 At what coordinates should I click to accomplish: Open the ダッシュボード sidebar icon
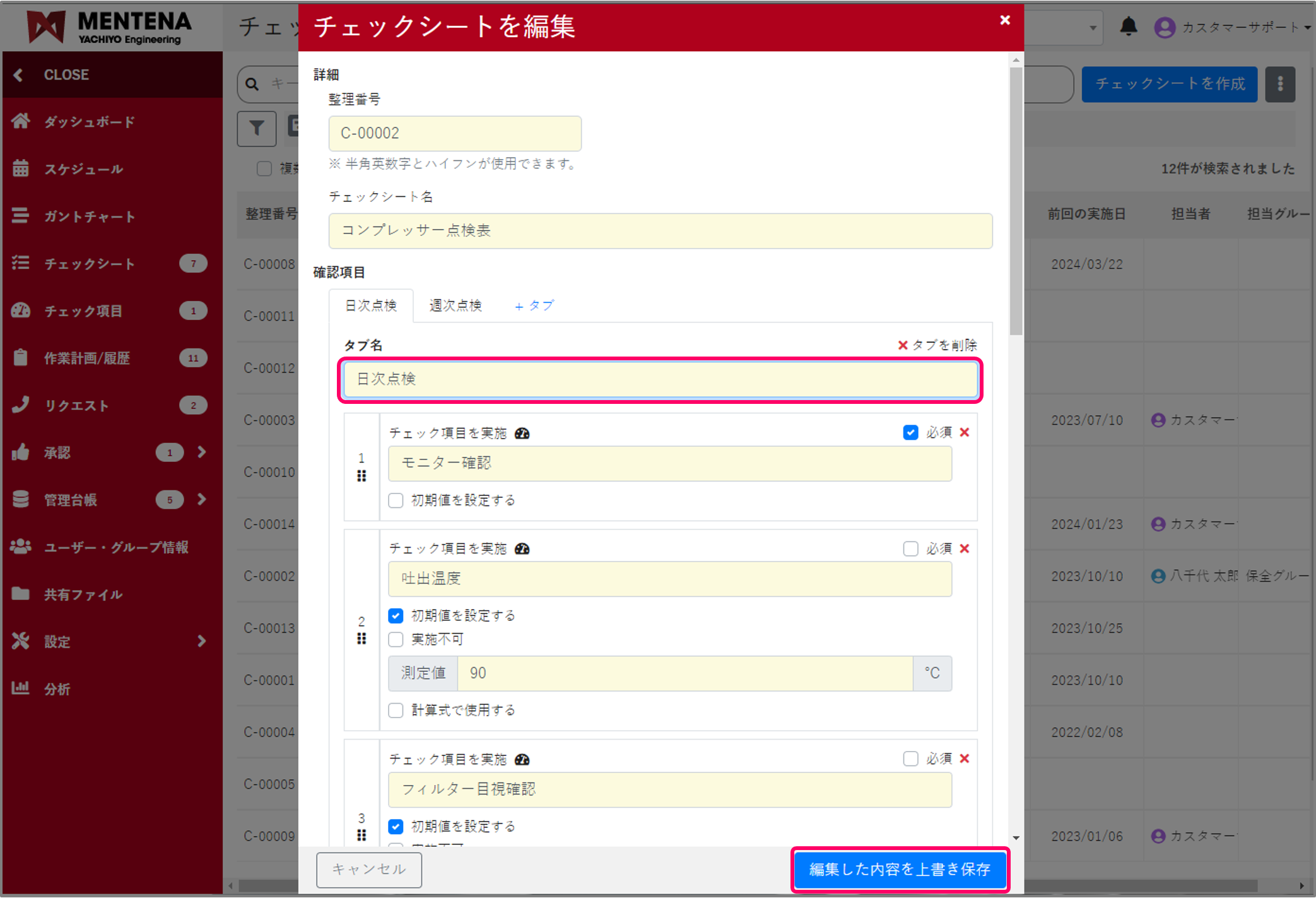point(21,121)
